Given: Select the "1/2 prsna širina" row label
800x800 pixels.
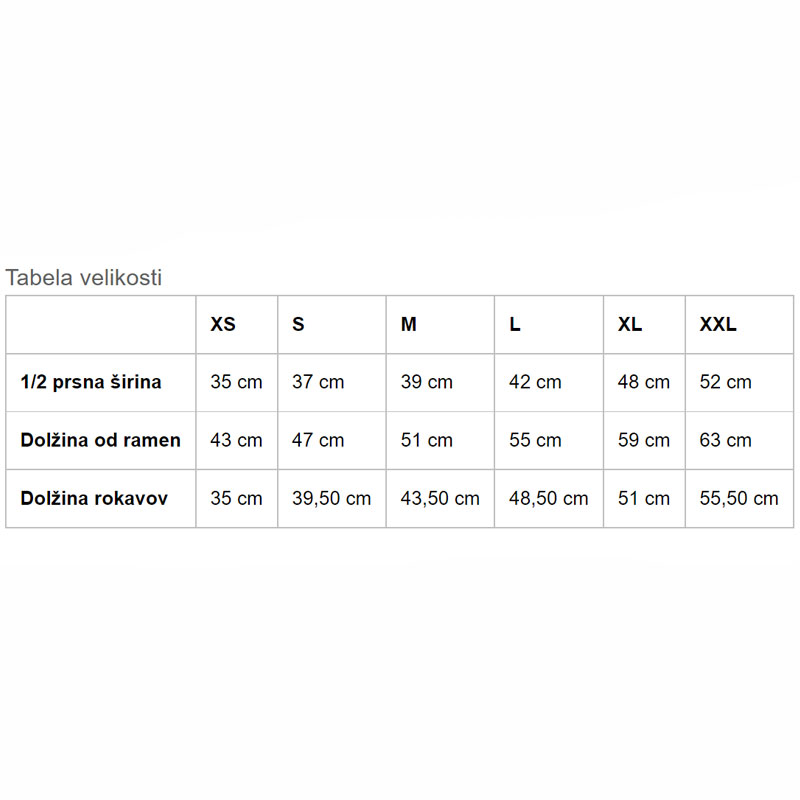Looking at the screenshot, I should 91,382.
